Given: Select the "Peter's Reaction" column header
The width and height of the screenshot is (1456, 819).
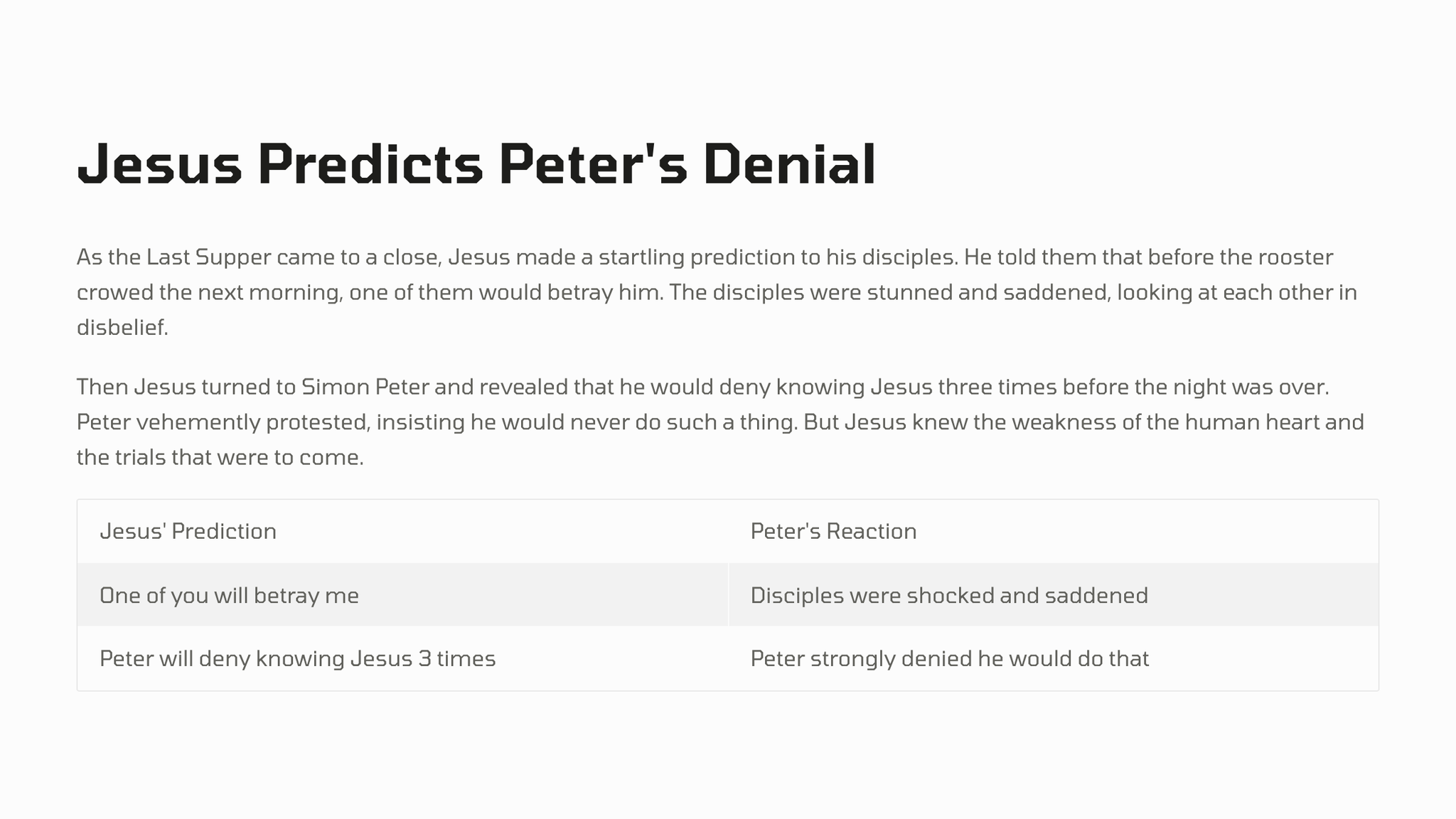Looking at the screenshot, I should pos(833,532).
